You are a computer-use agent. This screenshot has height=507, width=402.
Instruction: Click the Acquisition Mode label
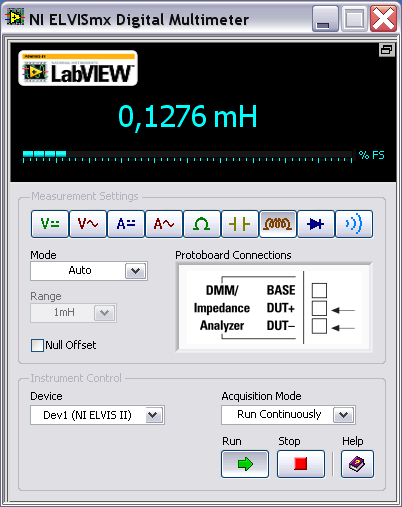tap(261, 396)
